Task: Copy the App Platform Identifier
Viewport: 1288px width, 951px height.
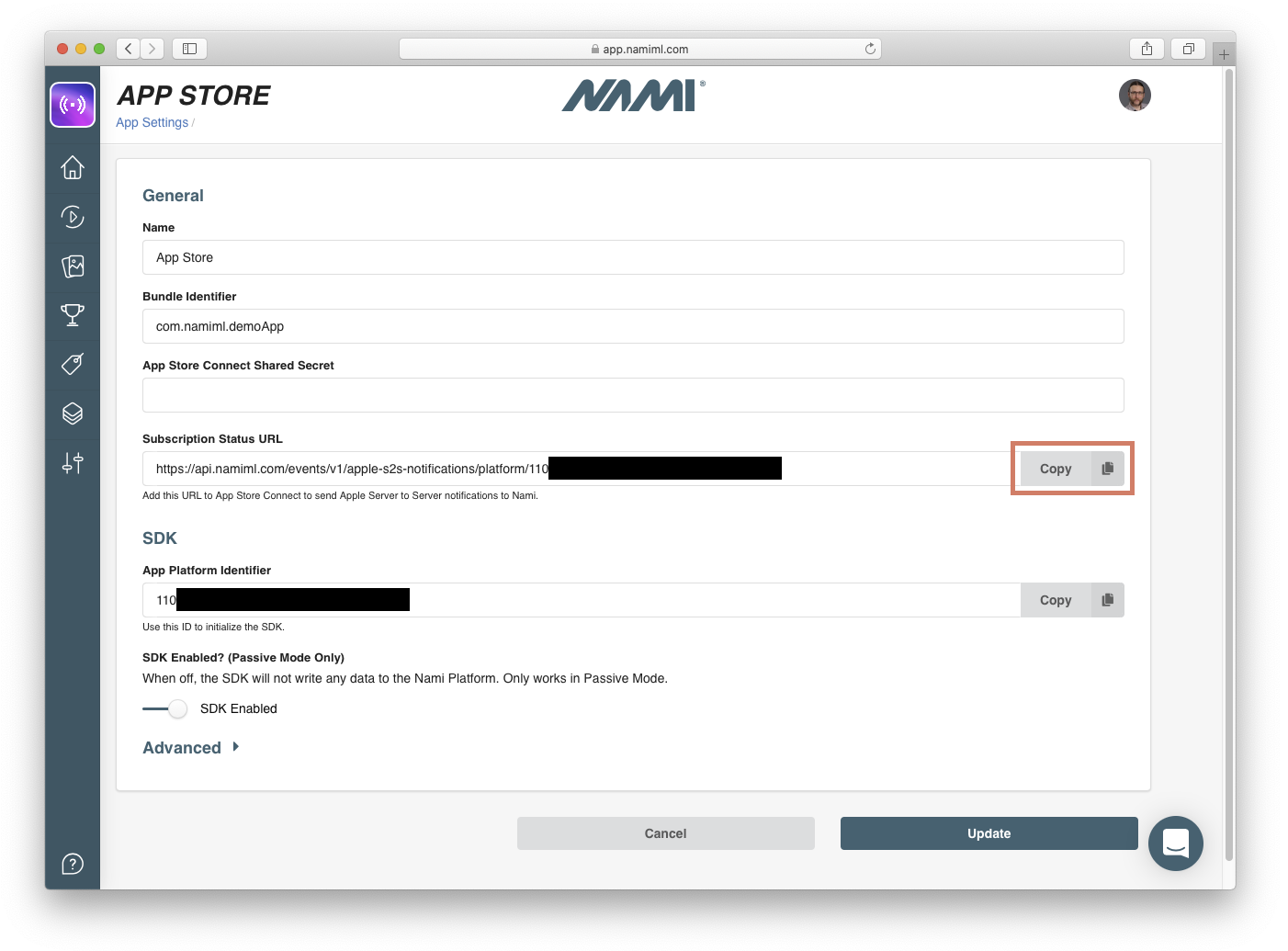Action: coord(1056,600)
